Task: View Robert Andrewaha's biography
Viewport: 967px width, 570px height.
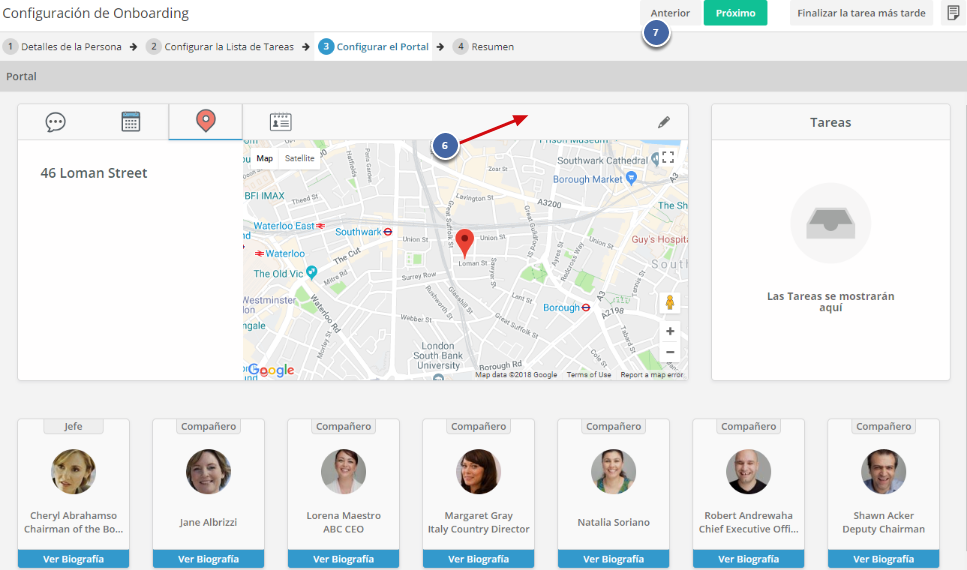Action: 749,559
